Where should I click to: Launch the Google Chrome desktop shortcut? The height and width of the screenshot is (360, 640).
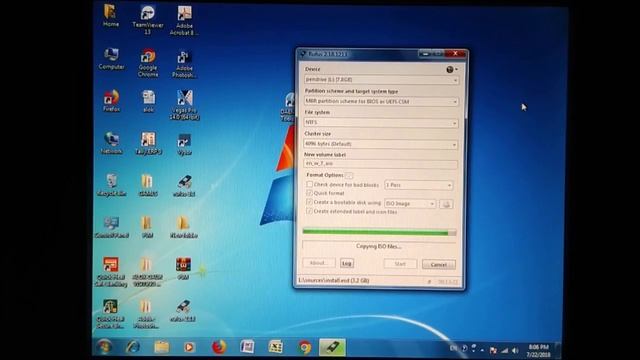pyautogui.click(x=148, y=63)
